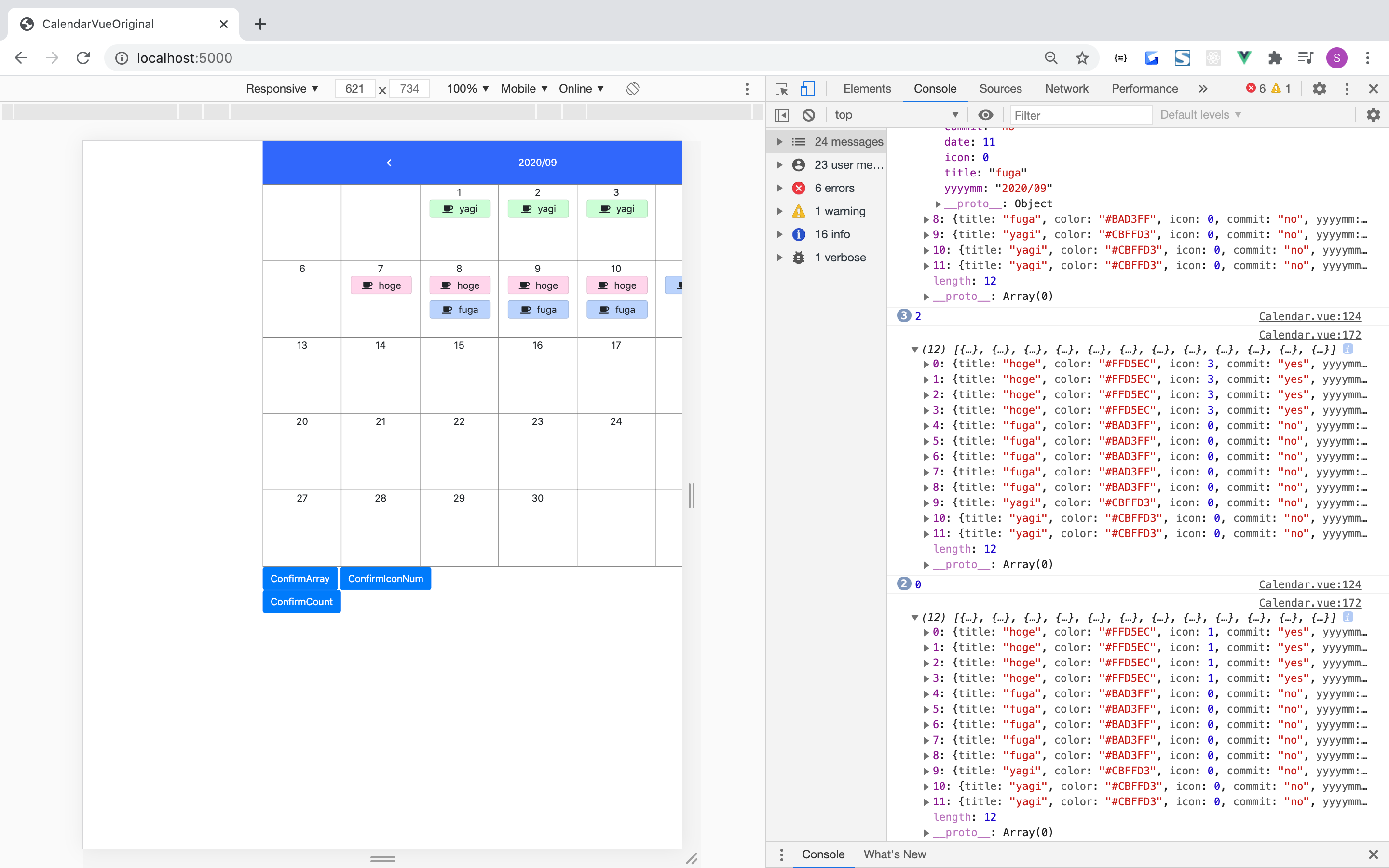
Task: Click the bottom viewport resize handle
Action: pyautogui.click(x=383, y=859)
